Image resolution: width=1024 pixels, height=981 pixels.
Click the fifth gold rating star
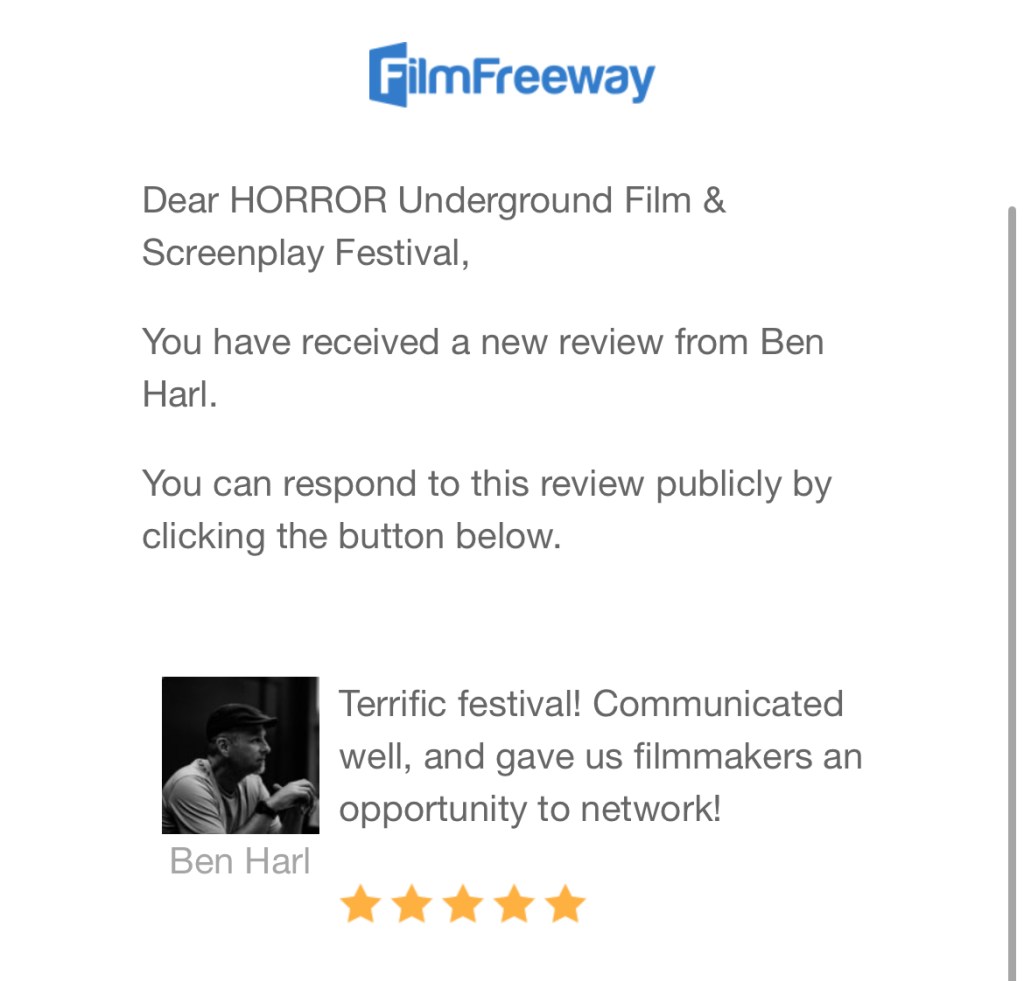click(566, 903)
